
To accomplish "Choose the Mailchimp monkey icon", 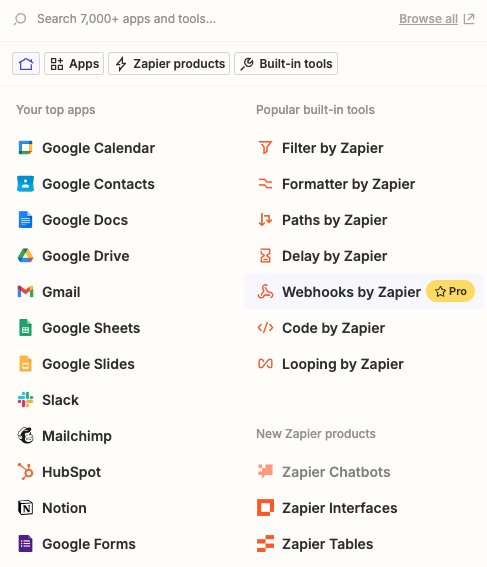I will [x=25, y=436].
